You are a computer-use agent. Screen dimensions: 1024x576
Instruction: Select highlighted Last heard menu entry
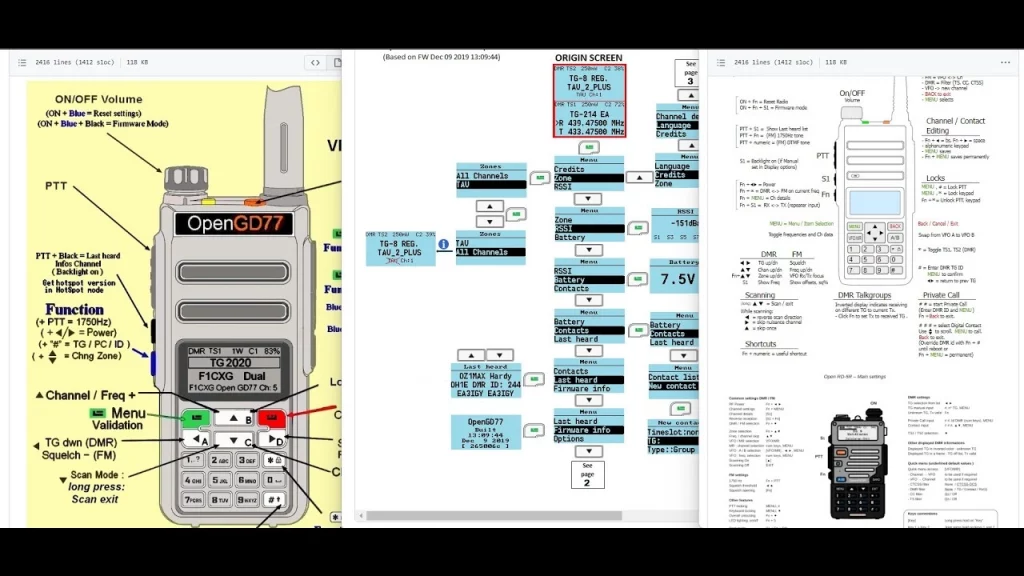pos(589,380)
